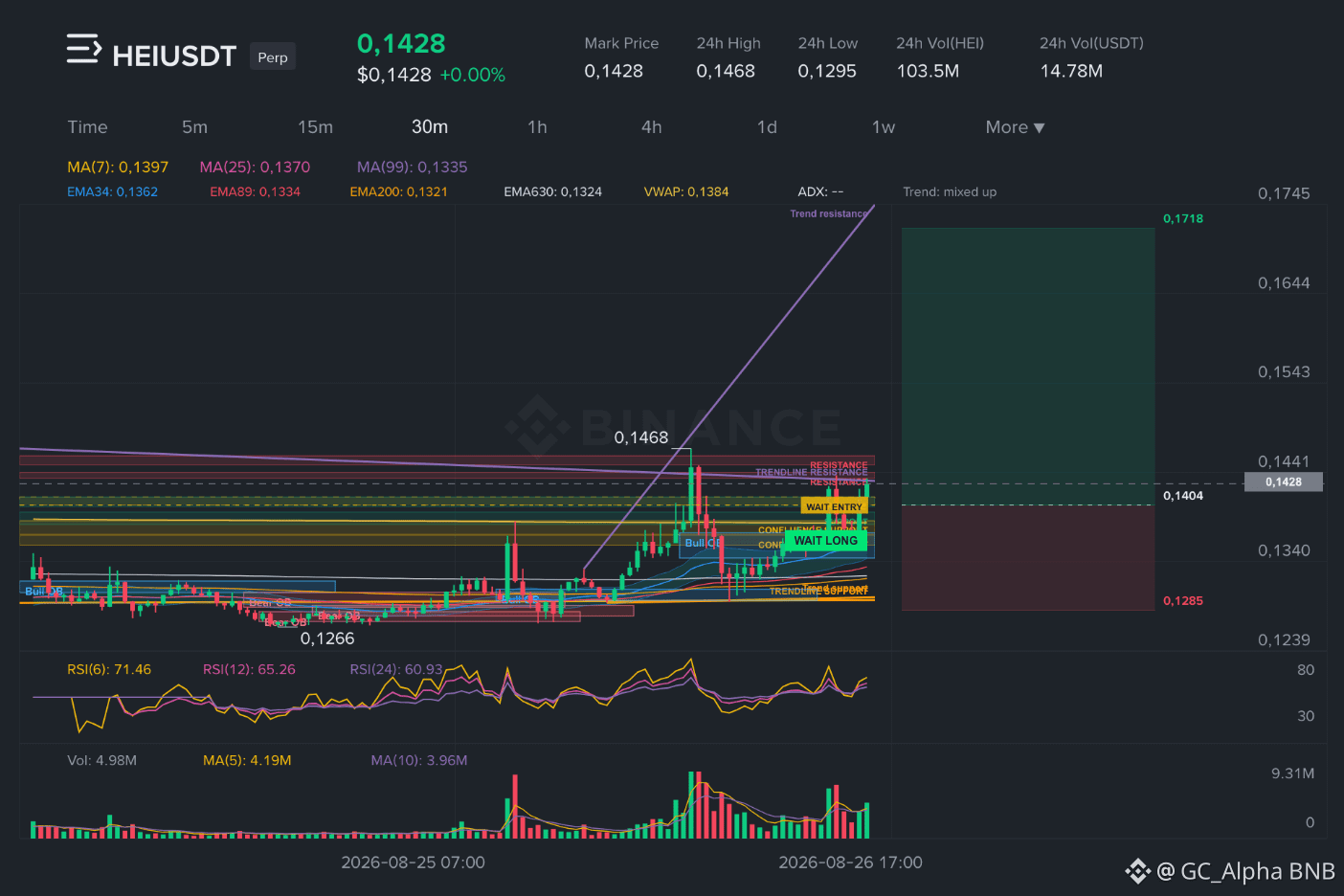This screenshot has width=1344, height=896.
Task: Click the 24h Vol(HEI) value 103.5M
Action: [x=928, y=71]
